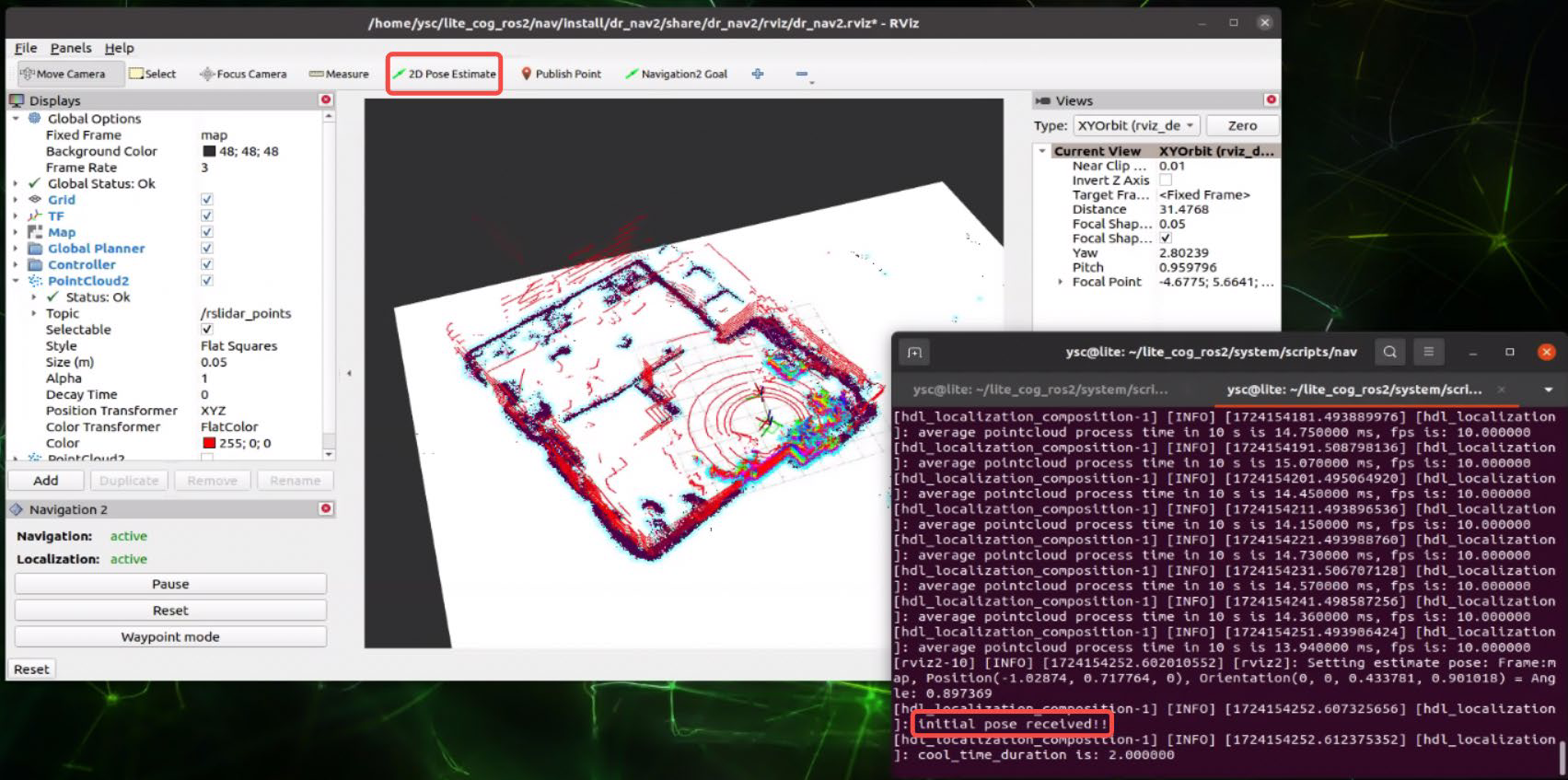Click the Waypoint mode button
Viewport: 1568px width, 780px height.
[170, 636]
